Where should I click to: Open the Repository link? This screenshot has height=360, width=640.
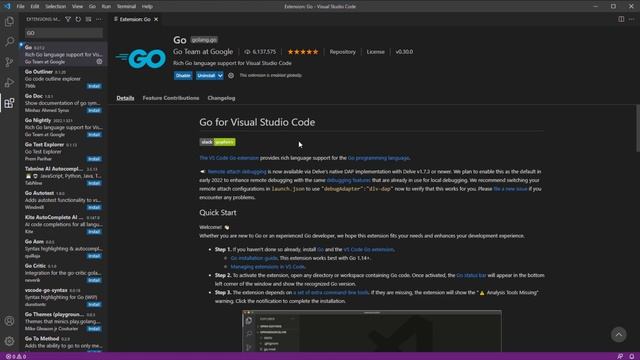click(x=342, y=52)
